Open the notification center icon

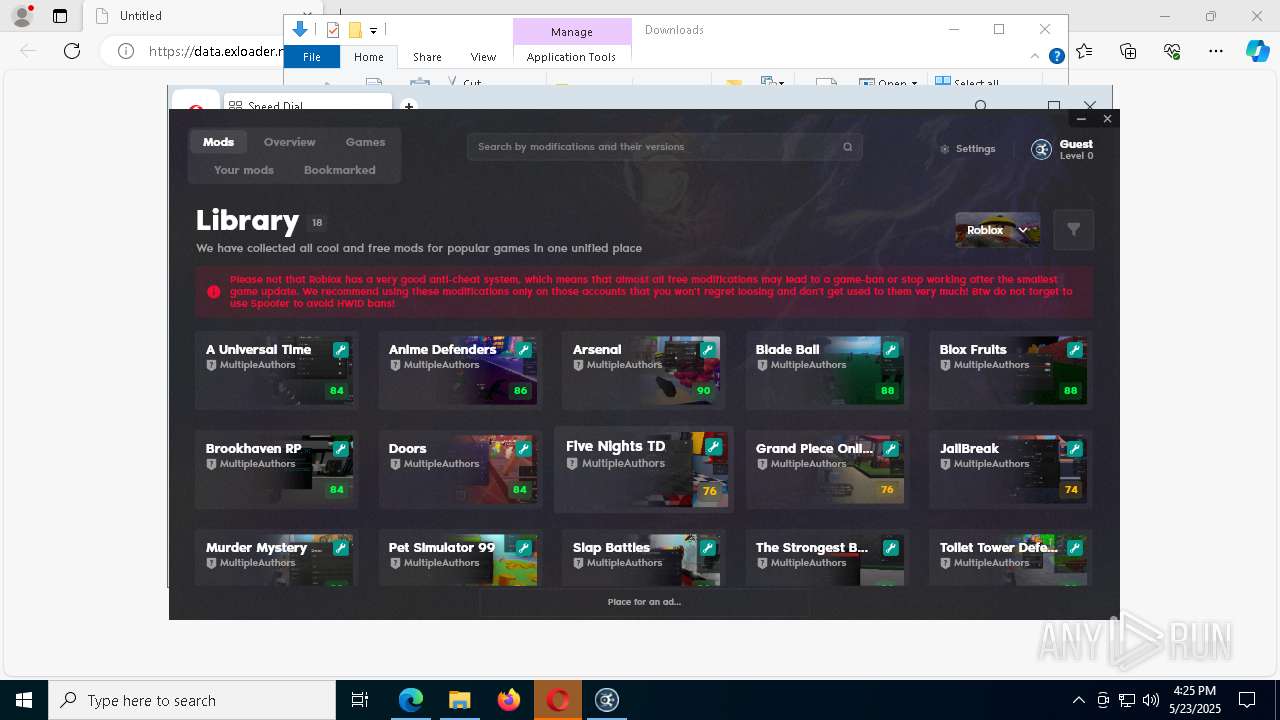(x=1247, y=700)
